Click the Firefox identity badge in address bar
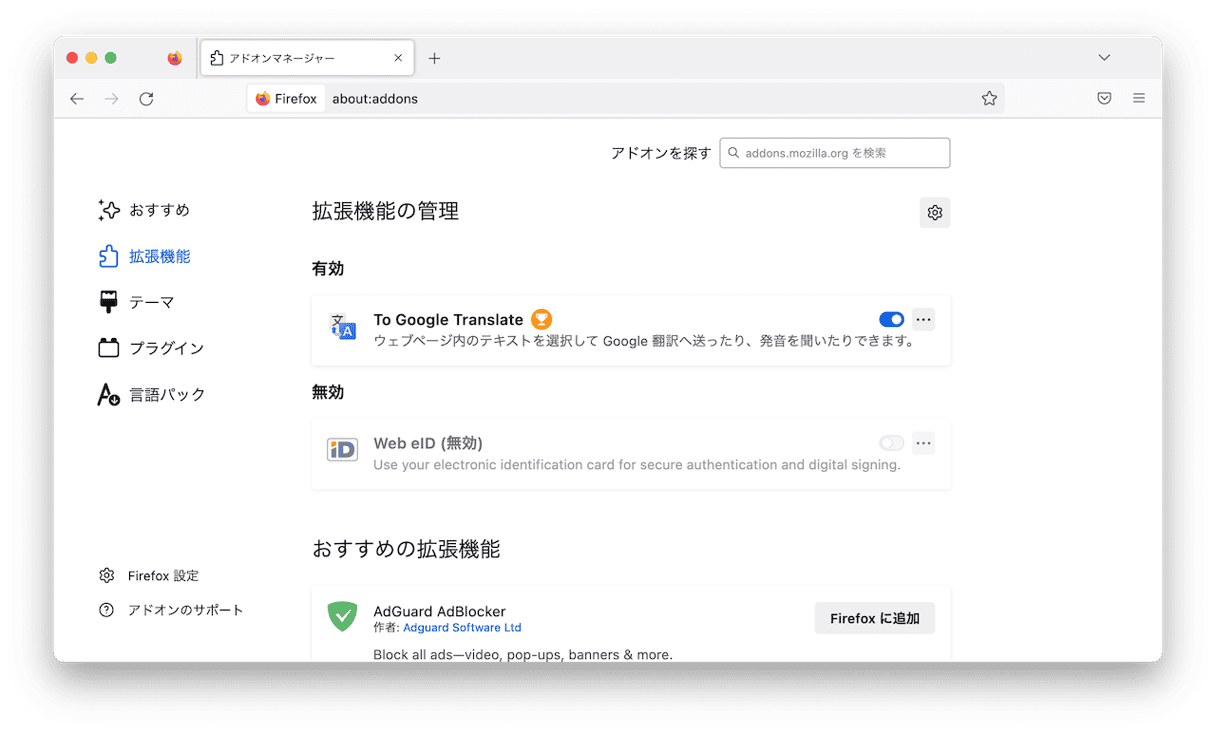The width and height of the screenshot is (1216, 733). point(286,98)
